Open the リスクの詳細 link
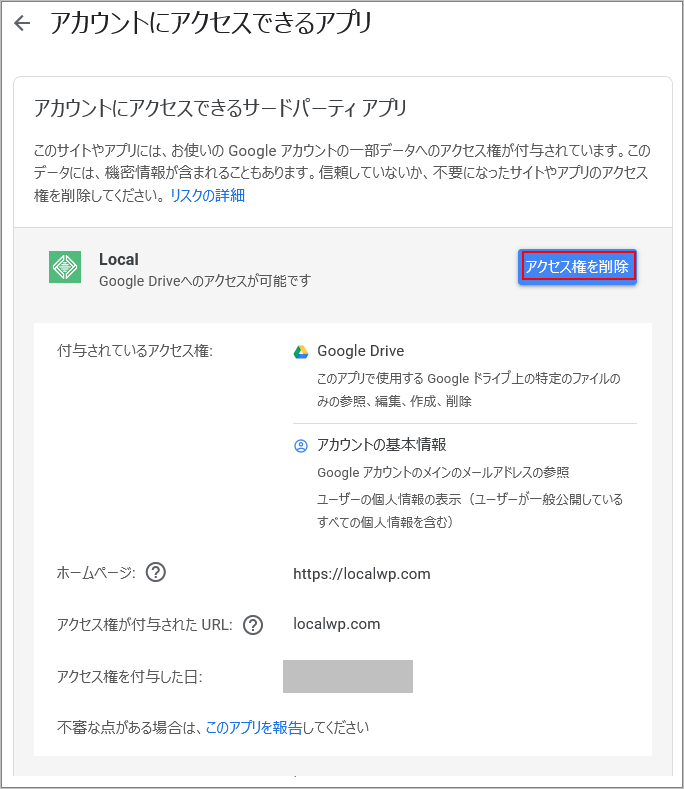The height and width of the screenshot is (789, 684). (208, 195)
